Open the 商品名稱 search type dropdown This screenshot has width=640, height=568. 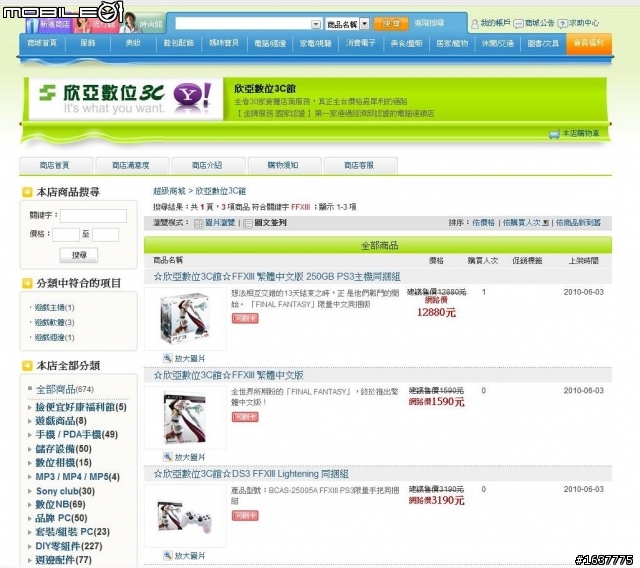coord(364,24)
